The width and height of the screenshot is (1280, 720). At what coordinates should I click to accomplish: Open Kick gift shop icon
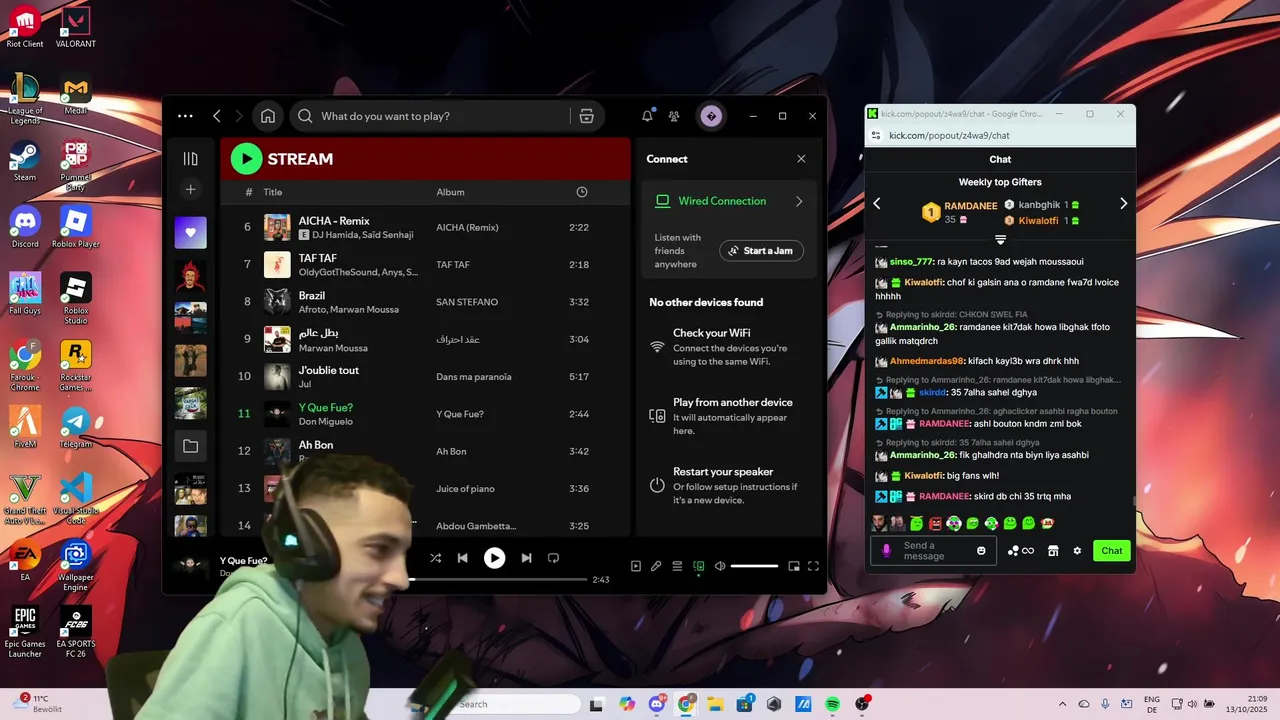[1053, 551]
